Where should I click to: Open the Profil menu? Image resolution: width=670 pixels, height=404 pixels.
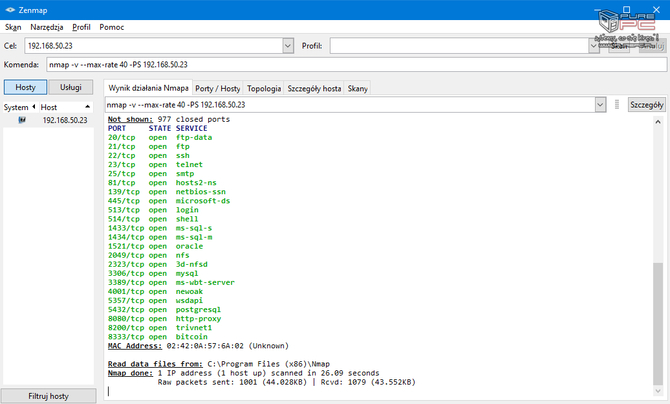pyautogui.click(x=81, y=27)
